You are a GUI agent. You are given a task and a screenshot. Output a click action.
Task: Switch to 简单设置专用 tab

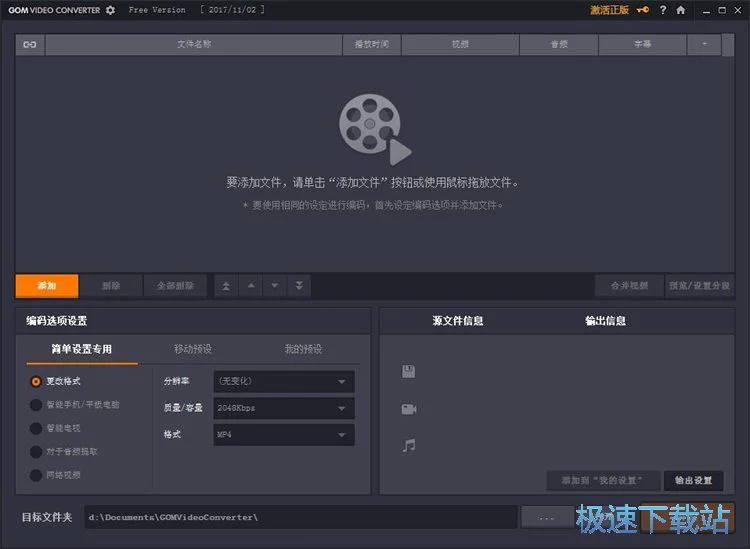(x=82, y=350)
